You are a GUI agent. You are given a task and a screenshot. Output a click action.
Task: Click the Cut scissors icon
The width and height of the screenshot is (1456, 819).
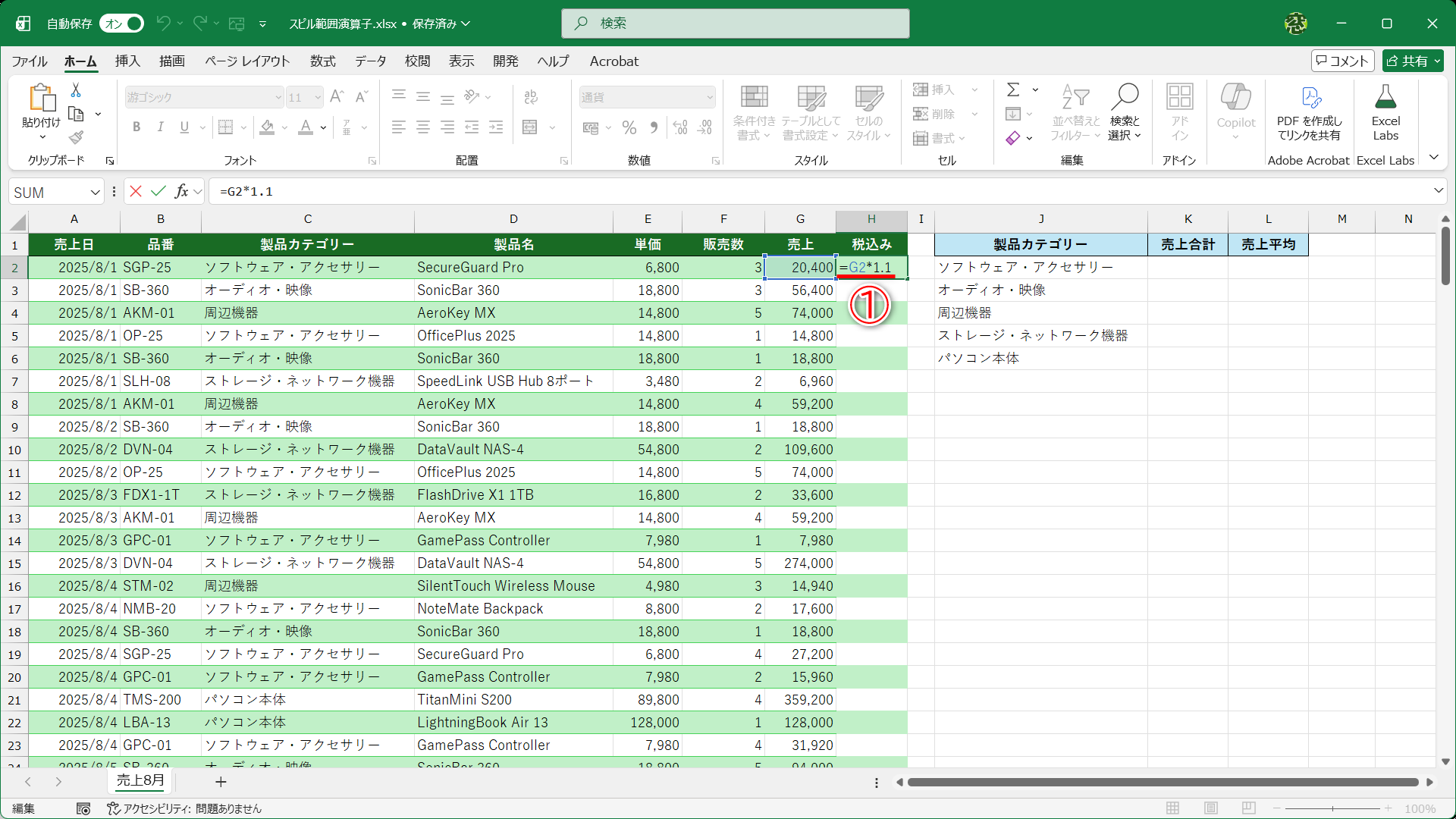click(76, 90)
